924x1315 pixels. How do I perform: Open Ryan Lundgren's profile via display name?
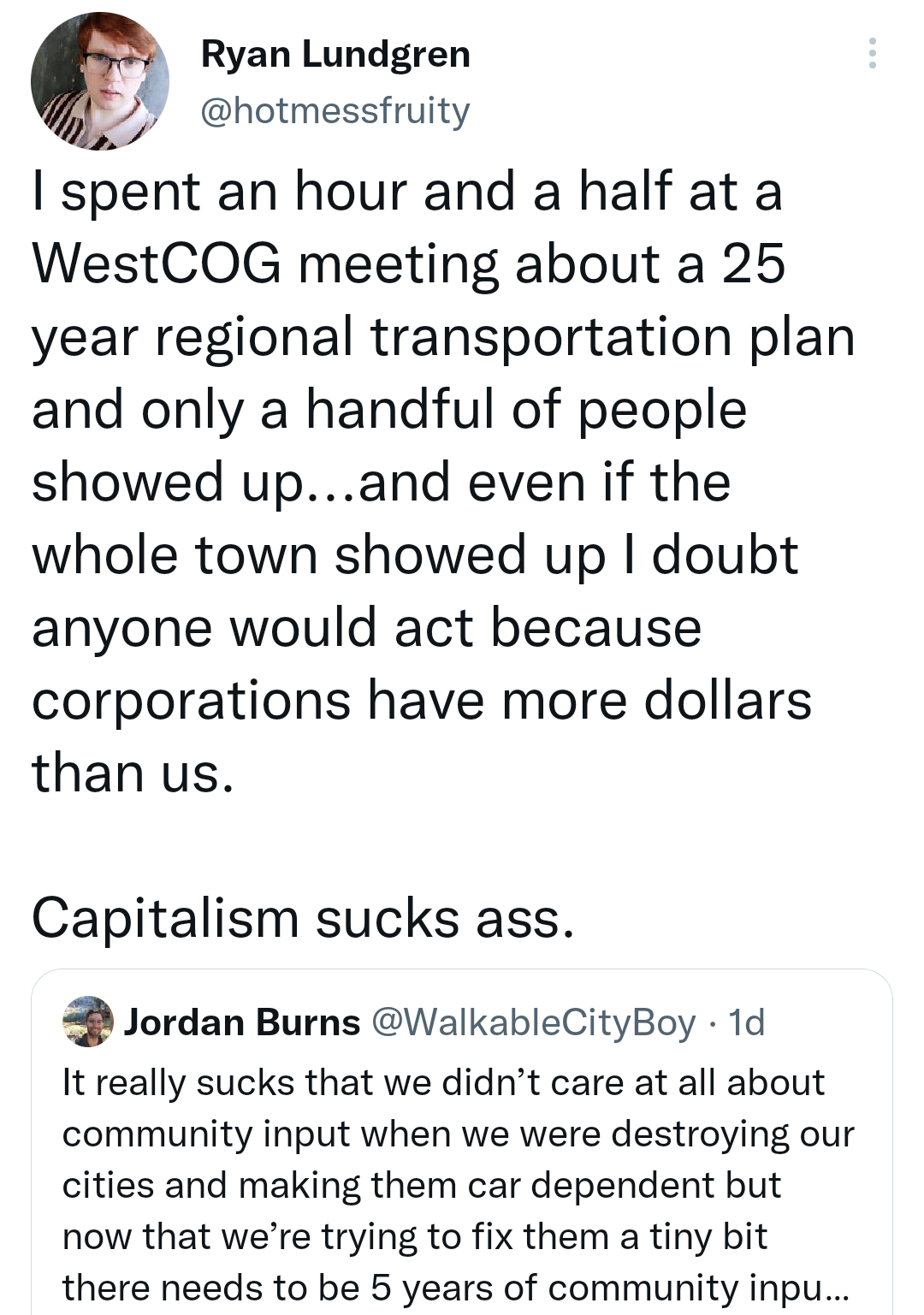[x=335, y=55]
